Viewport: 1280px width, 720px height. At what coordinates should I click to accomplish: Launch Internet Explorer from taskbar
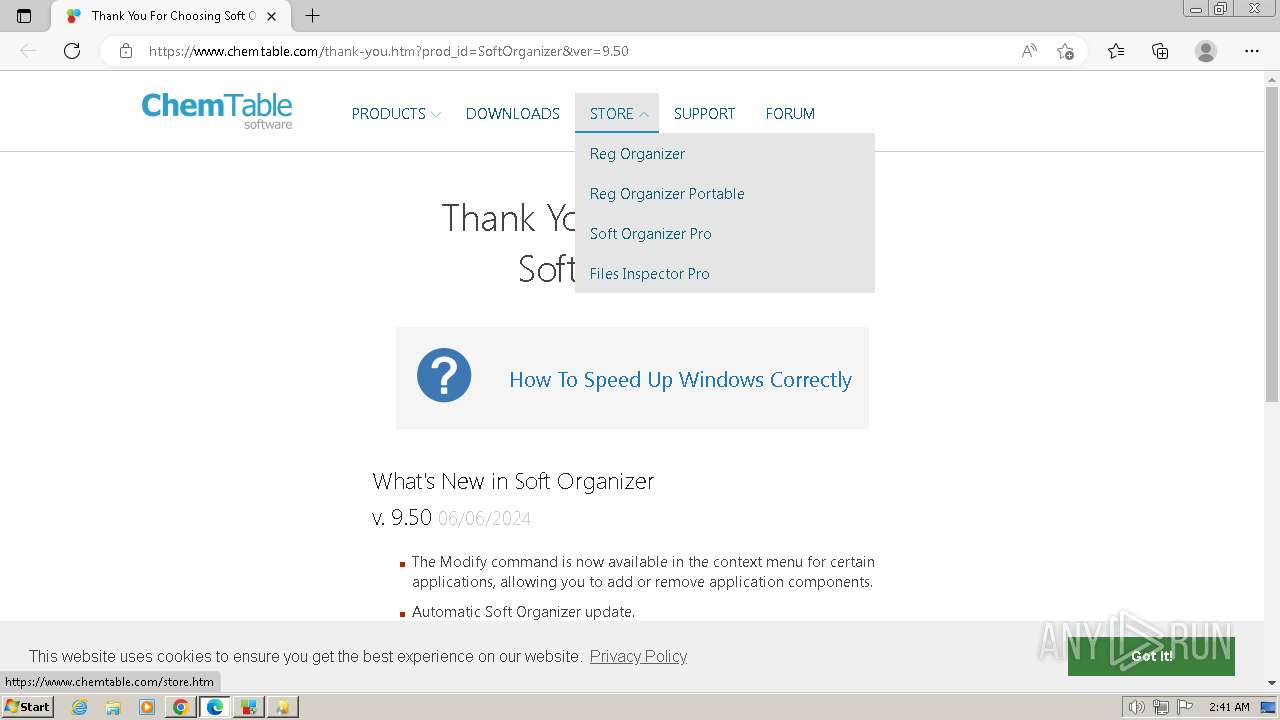[x=80, y=707]
